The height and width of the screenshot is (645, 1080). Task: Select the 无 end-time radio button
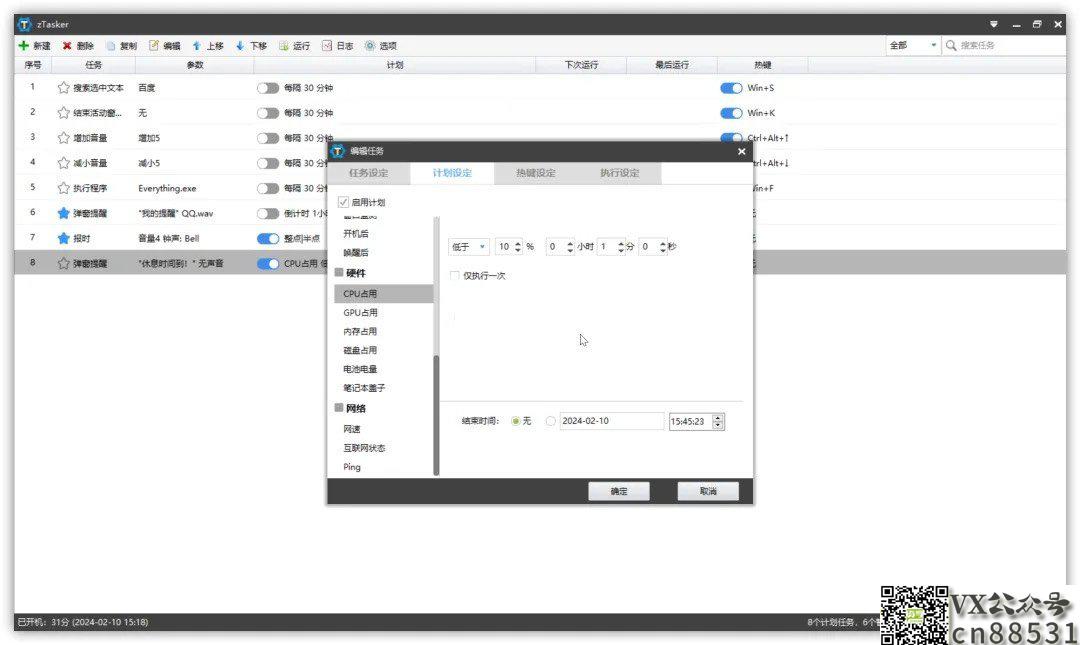[x=515, y=421]
